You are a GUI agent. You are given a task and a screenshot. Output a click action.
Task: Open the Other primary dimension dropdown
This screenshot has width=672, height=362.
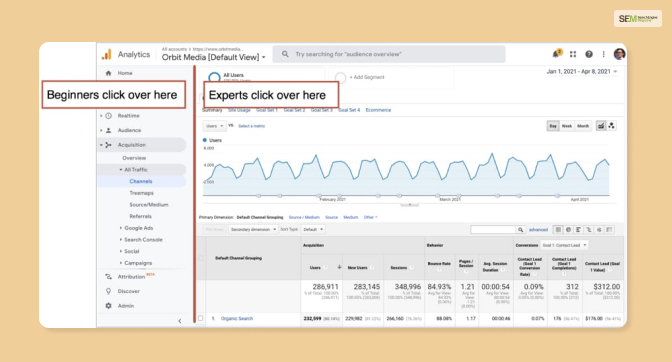[x=370, y=217]
